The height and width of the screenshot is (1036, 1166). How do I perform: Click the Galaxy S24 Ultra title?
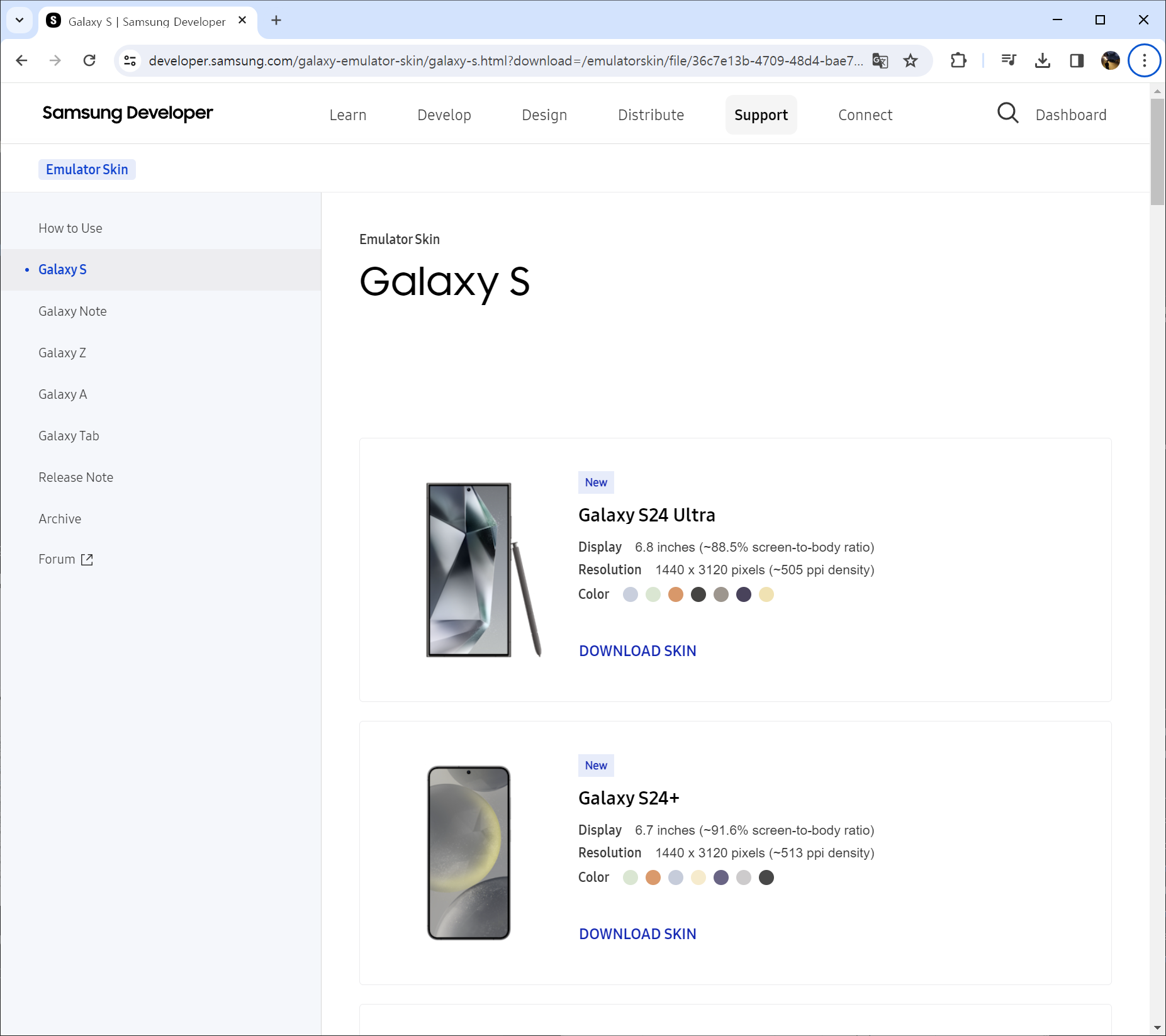click(x=647, y=515)
